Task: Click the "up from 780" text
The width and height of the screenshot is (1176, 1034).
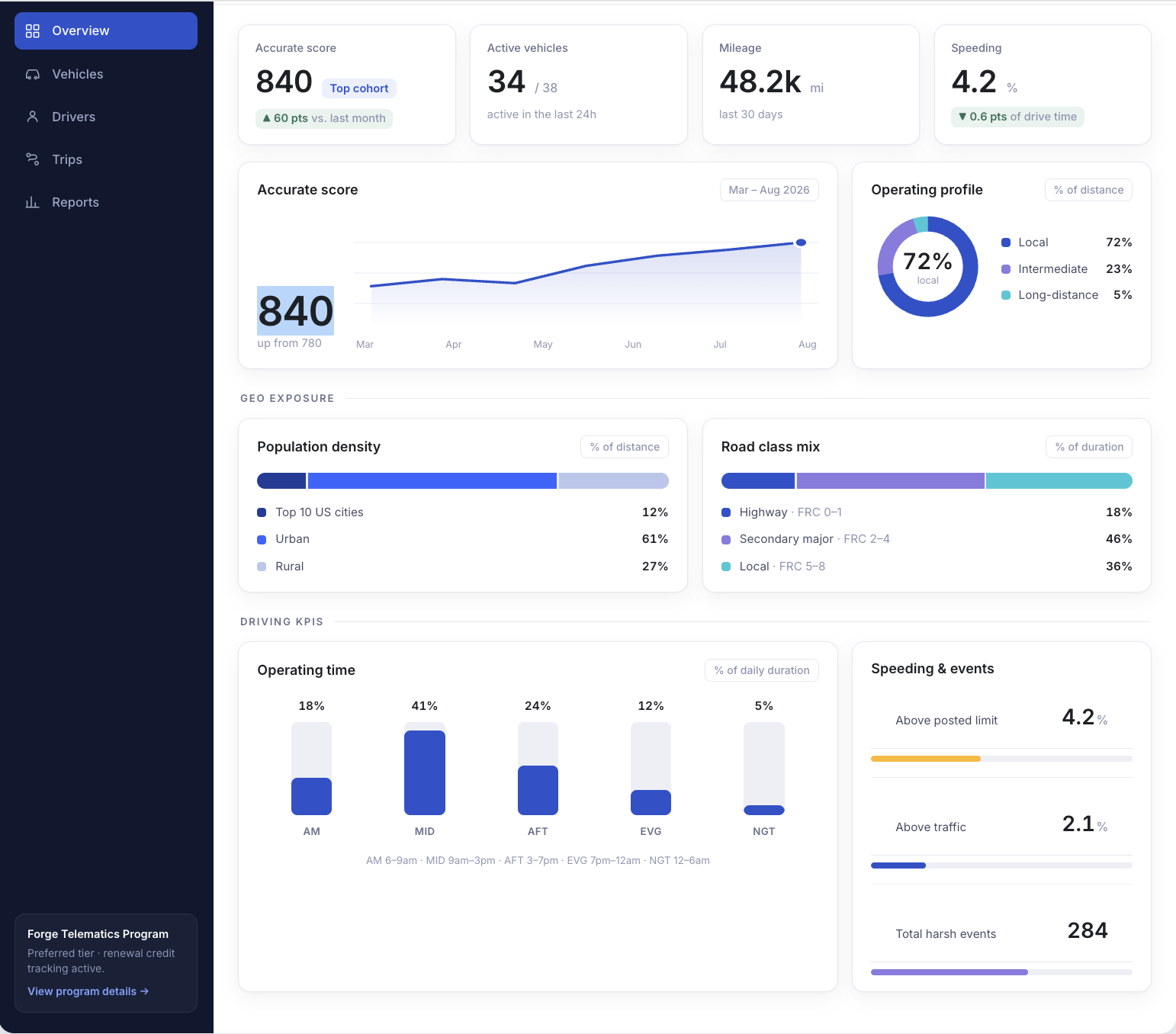Action: [290, 343]
